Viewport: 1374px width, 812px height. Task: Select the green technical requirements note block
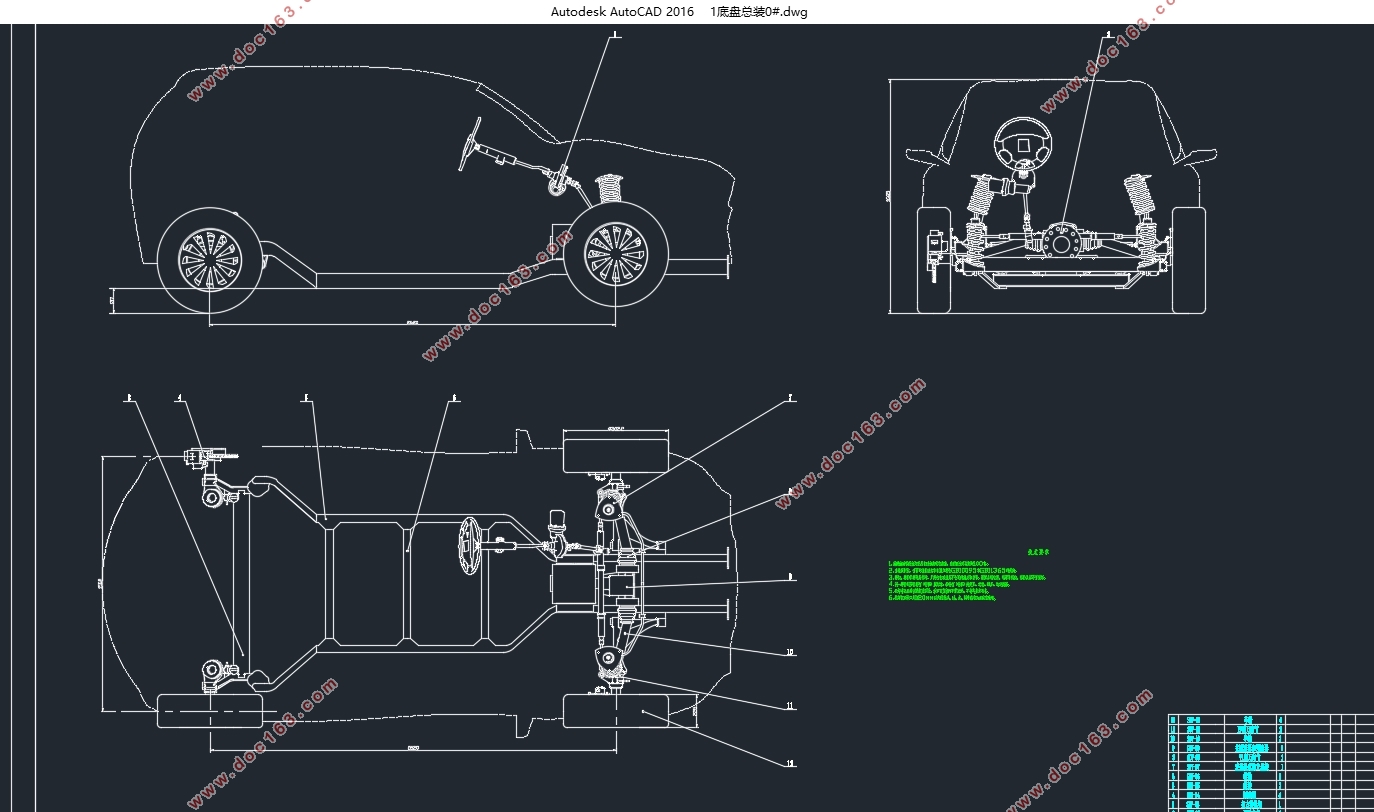pos(968,581)
